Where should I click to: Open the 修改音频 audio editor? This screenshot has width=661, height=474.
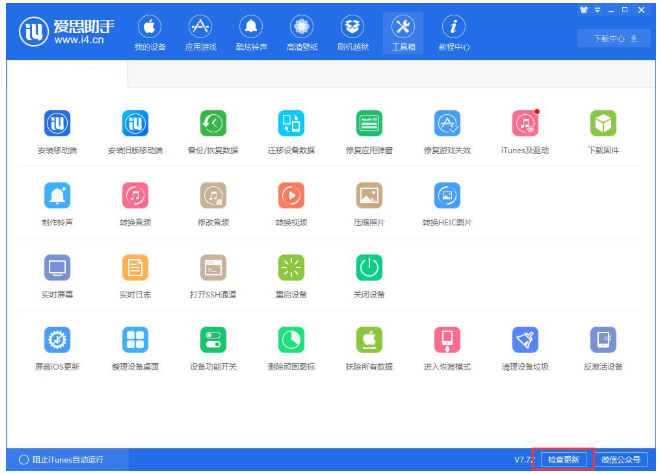pyautogui.click(x=213, y=204)
